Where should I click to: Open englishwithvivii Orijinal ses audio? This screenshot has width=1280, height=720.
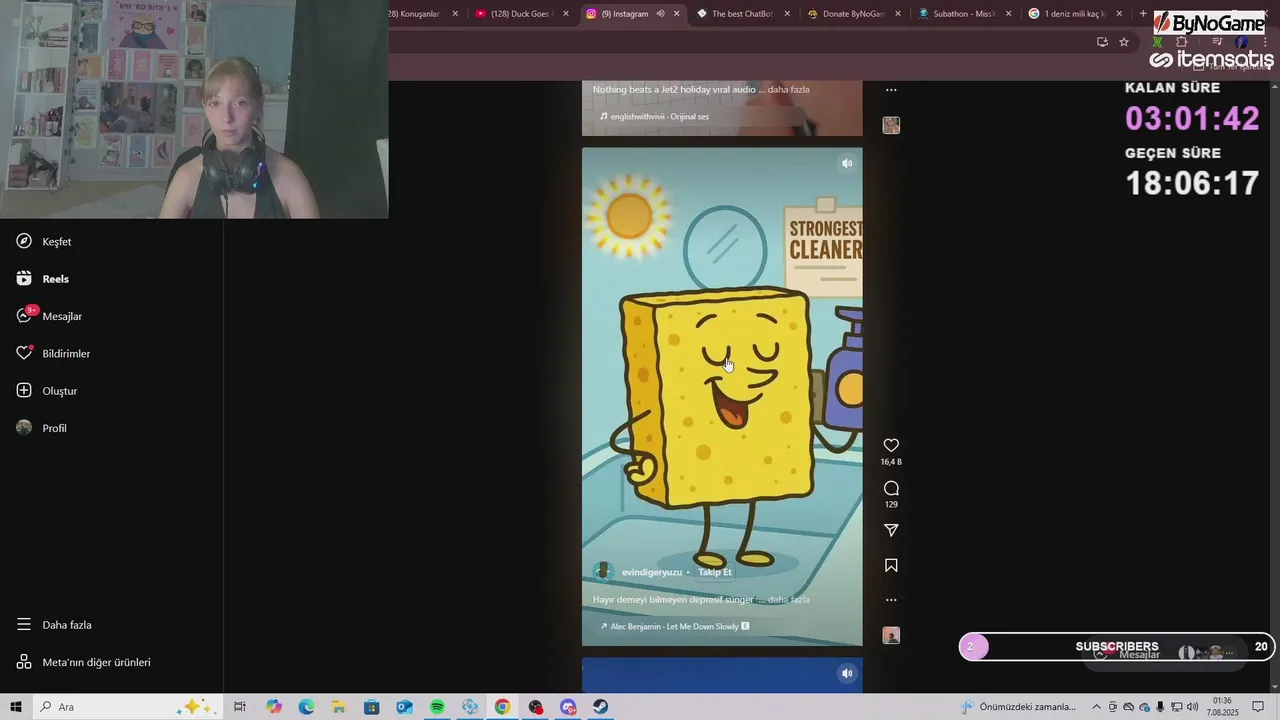654,116
